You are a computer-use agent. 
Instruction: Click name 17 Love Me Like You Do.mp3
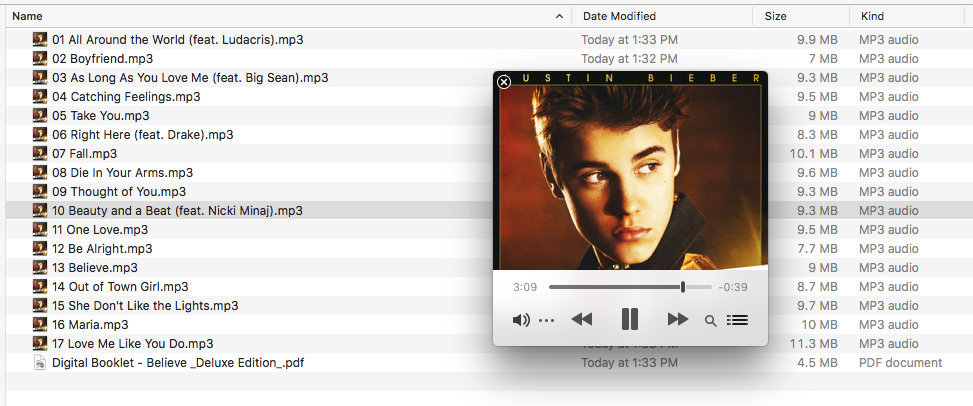pyautogui.click(x=133, y=343)
